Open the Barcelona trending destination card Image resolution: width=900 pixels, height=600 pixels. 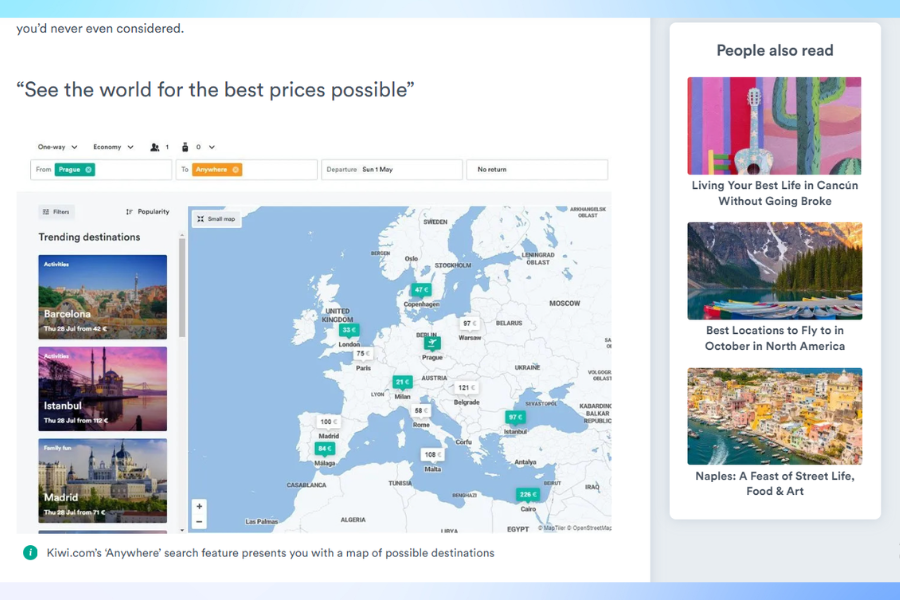pos(103,297)
